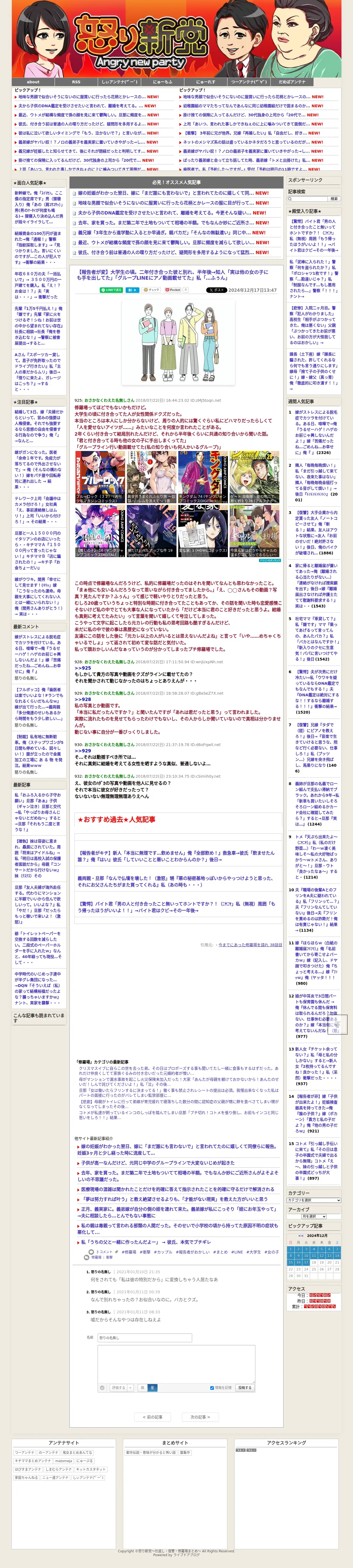
Task: Open the しぃアンテナ navigation tab
Action: [x=119, y=82]
